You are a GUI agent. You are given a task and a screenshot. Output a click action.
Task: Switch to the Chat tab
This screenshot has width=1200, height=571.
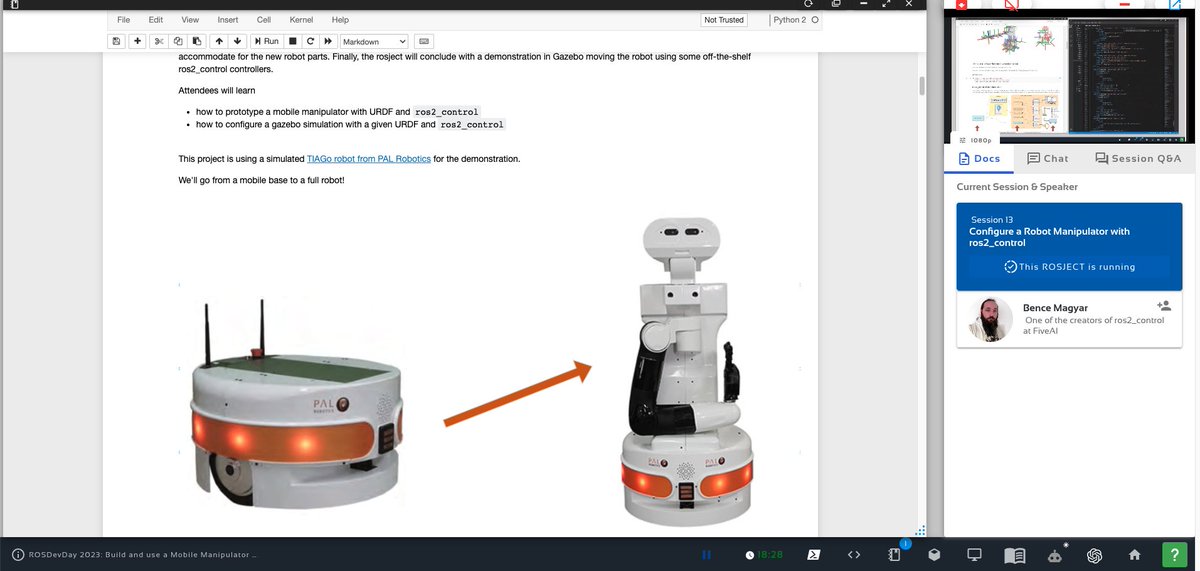click(1047, 158)
